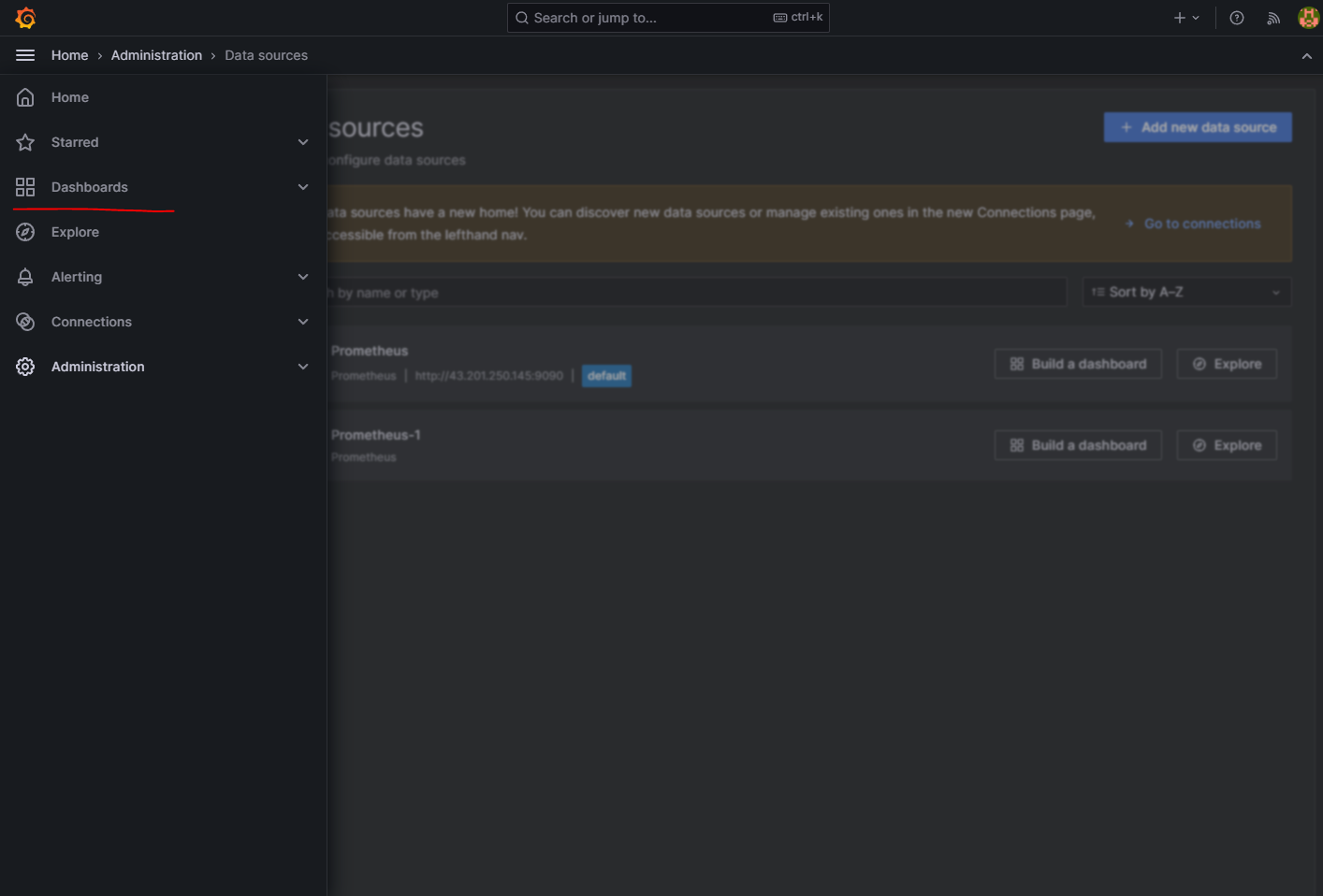Open Alerting in the sidebar menu

coord(77,277)
